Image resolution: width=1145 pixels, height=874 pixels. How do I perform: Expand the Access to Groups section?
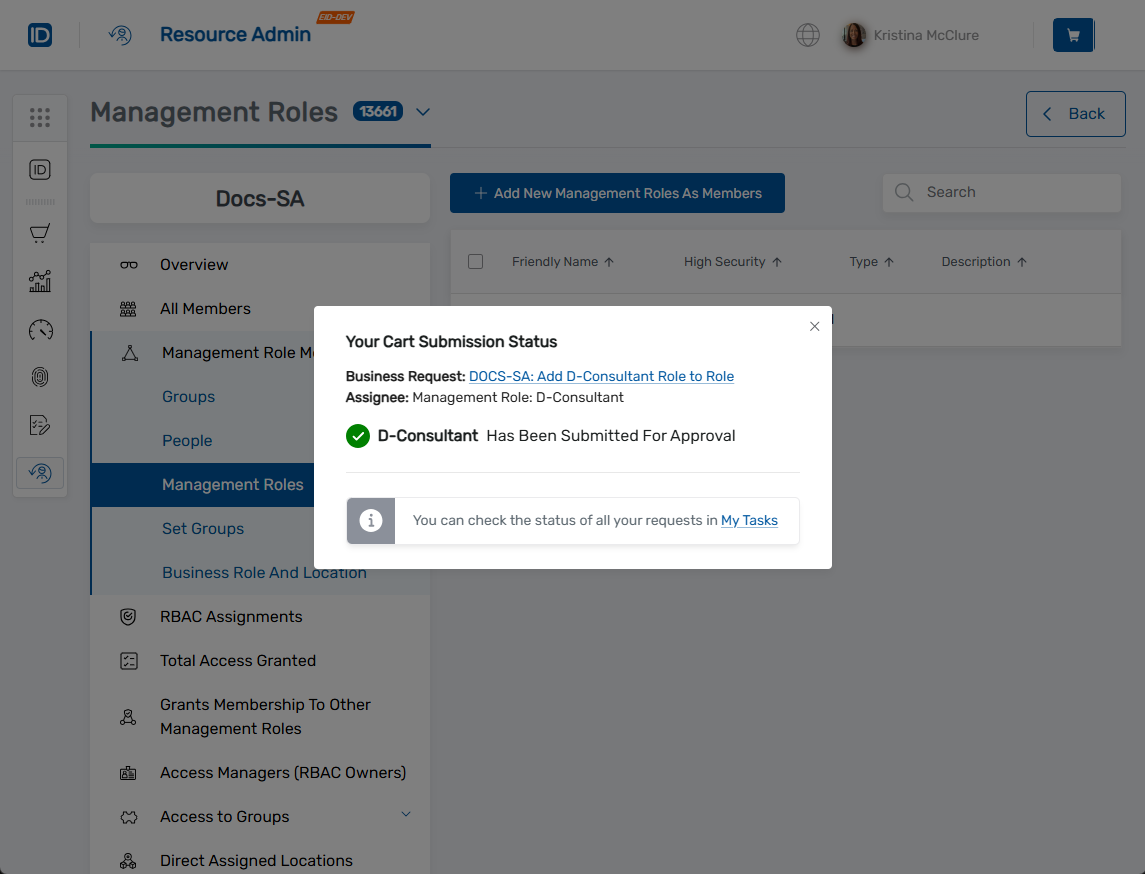coord(406,815)
